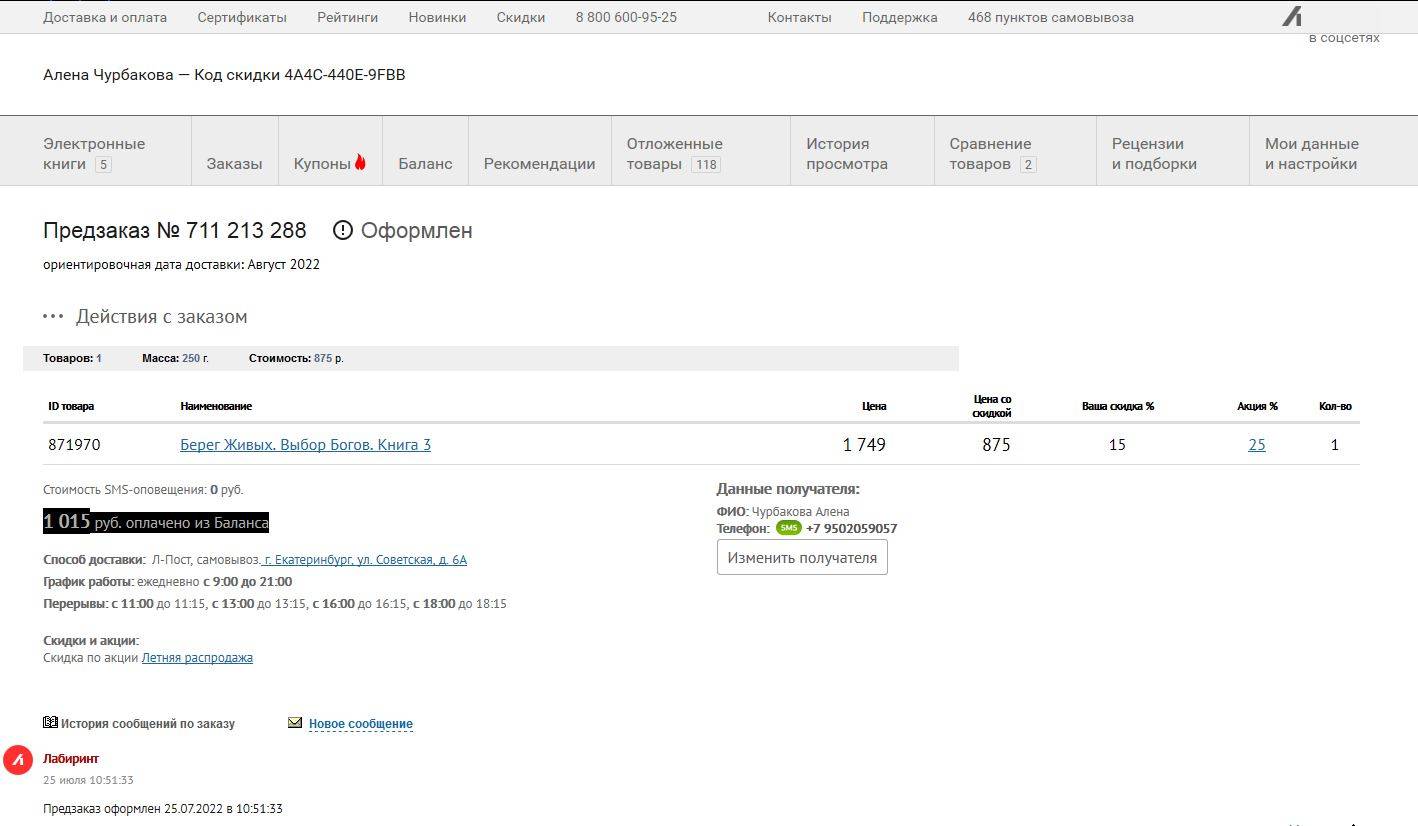This screenshot has width=1418, height=826.
Task: Click the phone number +7 9502059057
Action: [x=851, y=528]
